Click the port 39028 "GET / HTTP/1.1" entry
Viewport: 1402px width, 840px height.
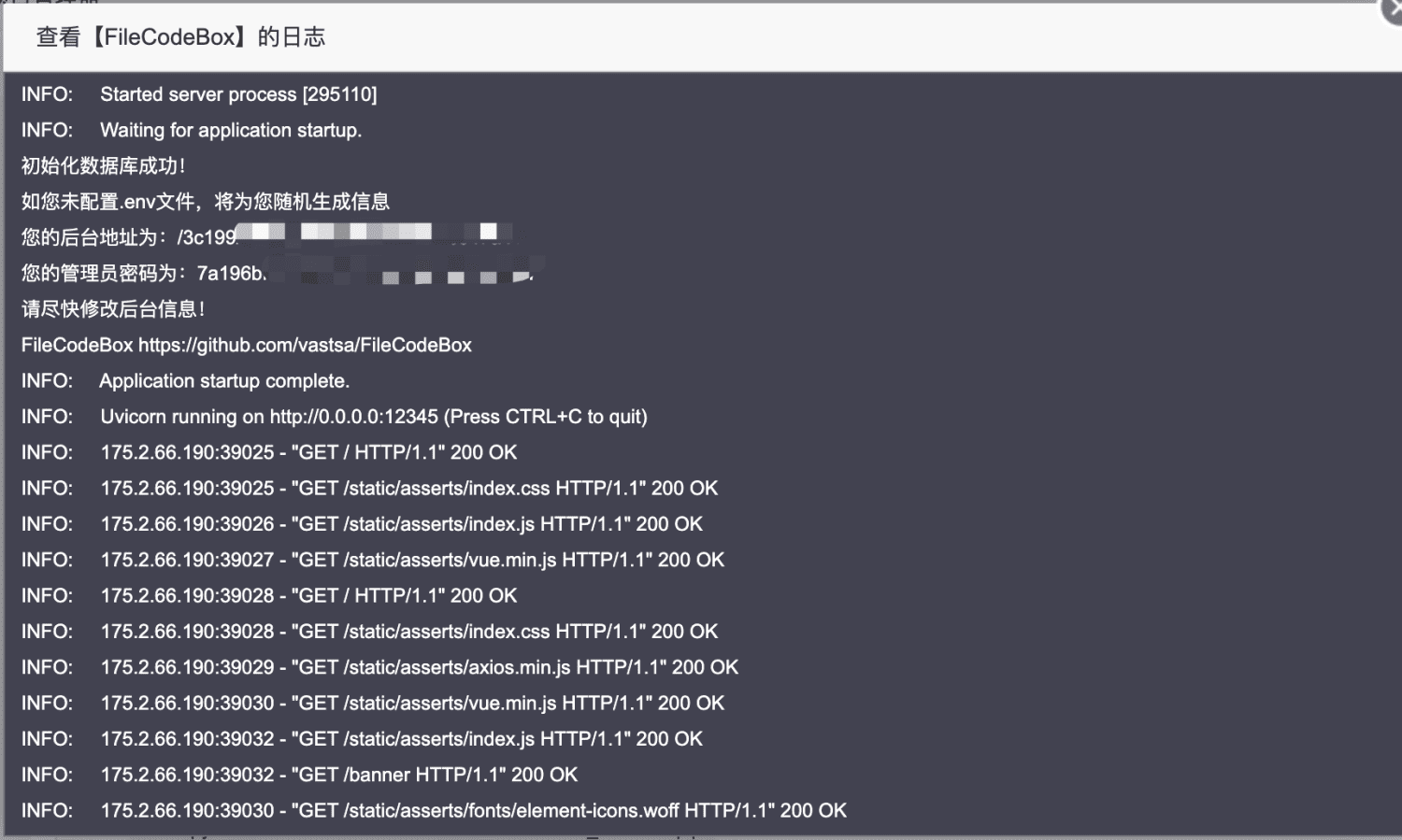308,596
